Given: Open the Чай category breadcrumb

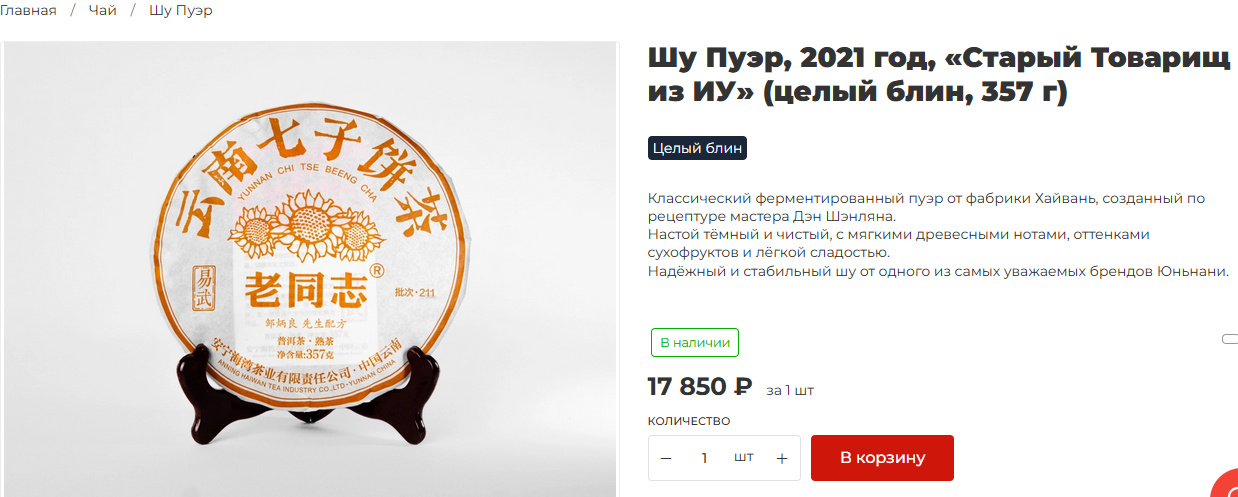Looking at the screenshot, I should tap(103, 10).
